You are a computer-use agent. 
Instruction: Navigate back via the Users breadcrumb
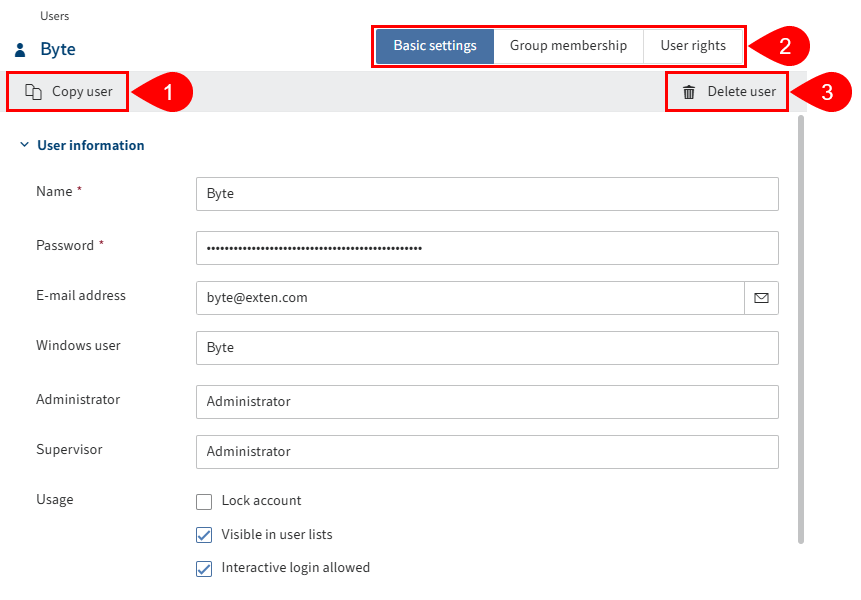(54, 15)
